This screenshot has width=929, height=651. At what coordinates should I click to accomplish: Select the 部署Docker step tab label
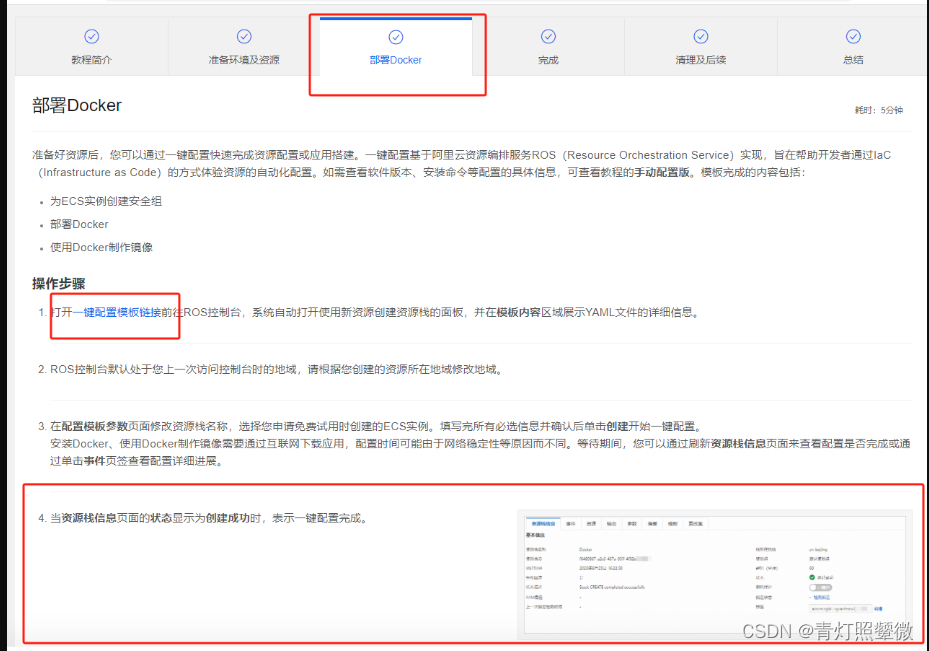(x=396, y=60)
